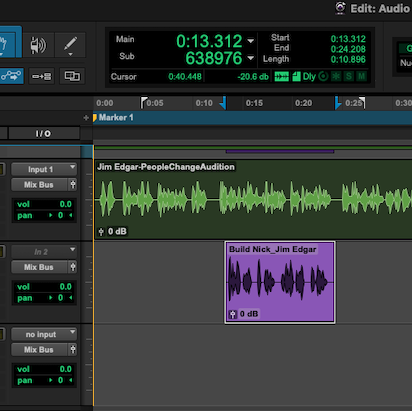Click the blue selection out-point arrow on ruler
The width and height of the screenshot is (412, 411).
tap(338, 103)
